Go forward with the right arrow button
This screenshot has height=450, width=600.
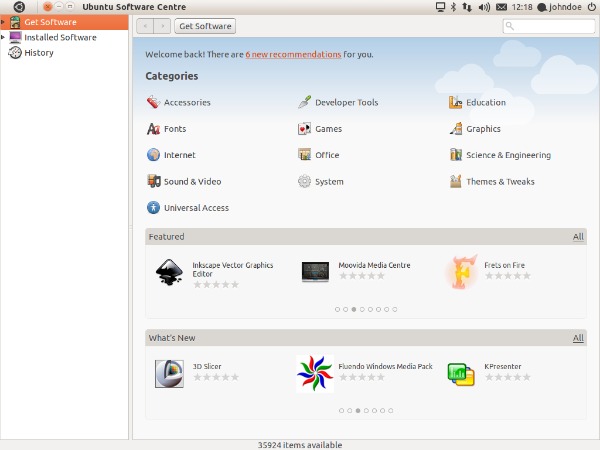tap(162, 26)
